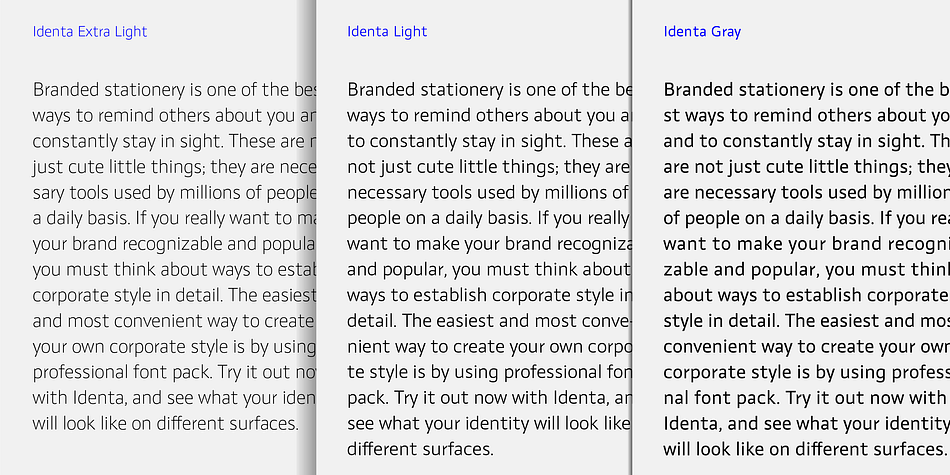Select the Identa Gray sample paragraph
Screen dimensions: 950x475
point(806,269)
